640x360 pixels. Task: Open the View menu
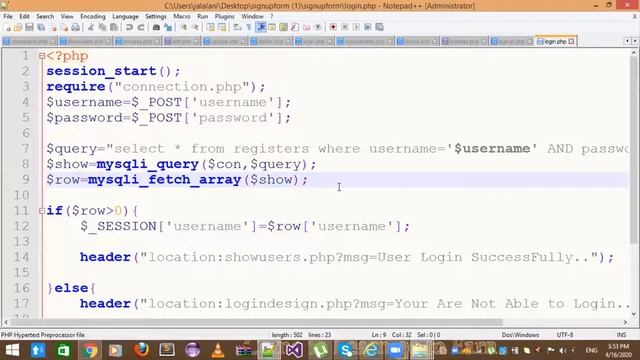click(x=67, y=16)
